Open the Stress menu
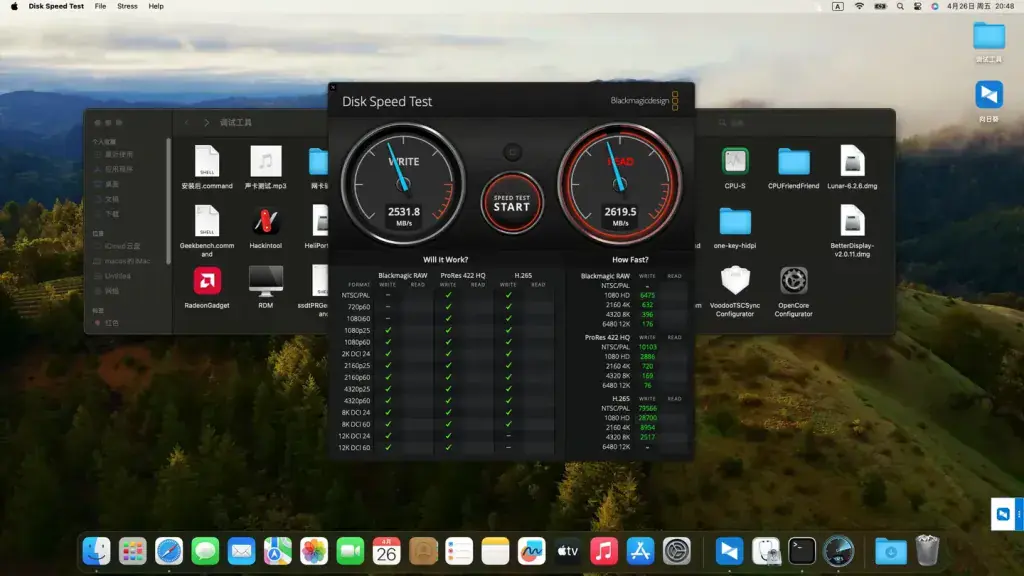This screenshot has height=576, width=1024. (127, 6)
